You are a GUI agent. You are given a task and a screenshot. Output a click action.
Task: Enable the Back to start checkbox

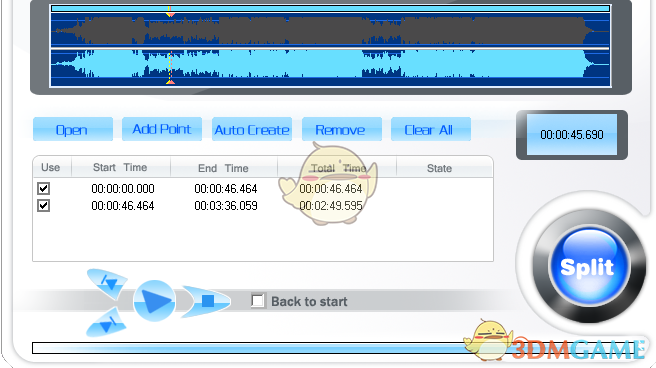coord(257,301)
